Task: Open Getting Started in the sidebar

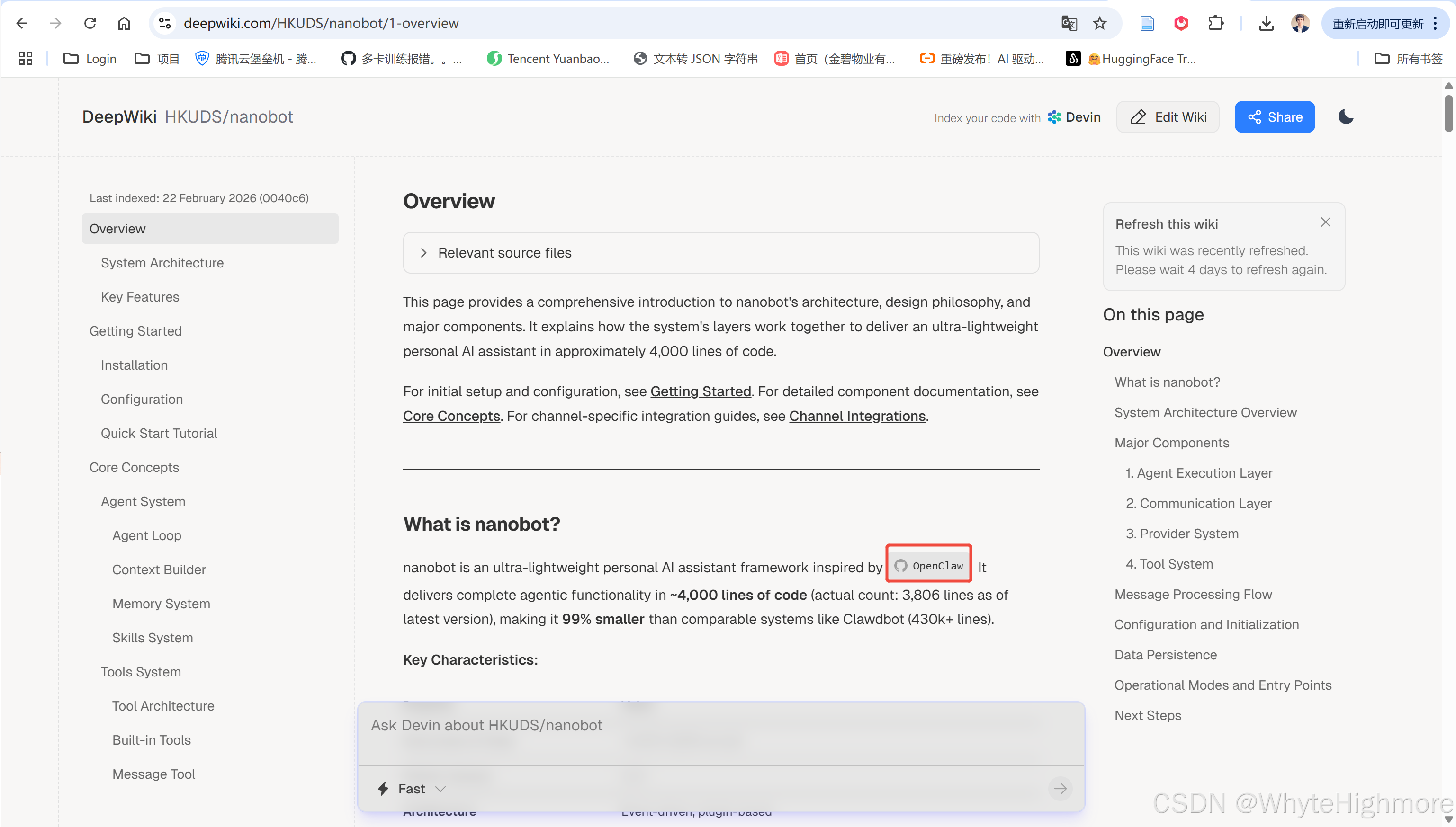Action: pyautogui.click(x=135, y=331)
